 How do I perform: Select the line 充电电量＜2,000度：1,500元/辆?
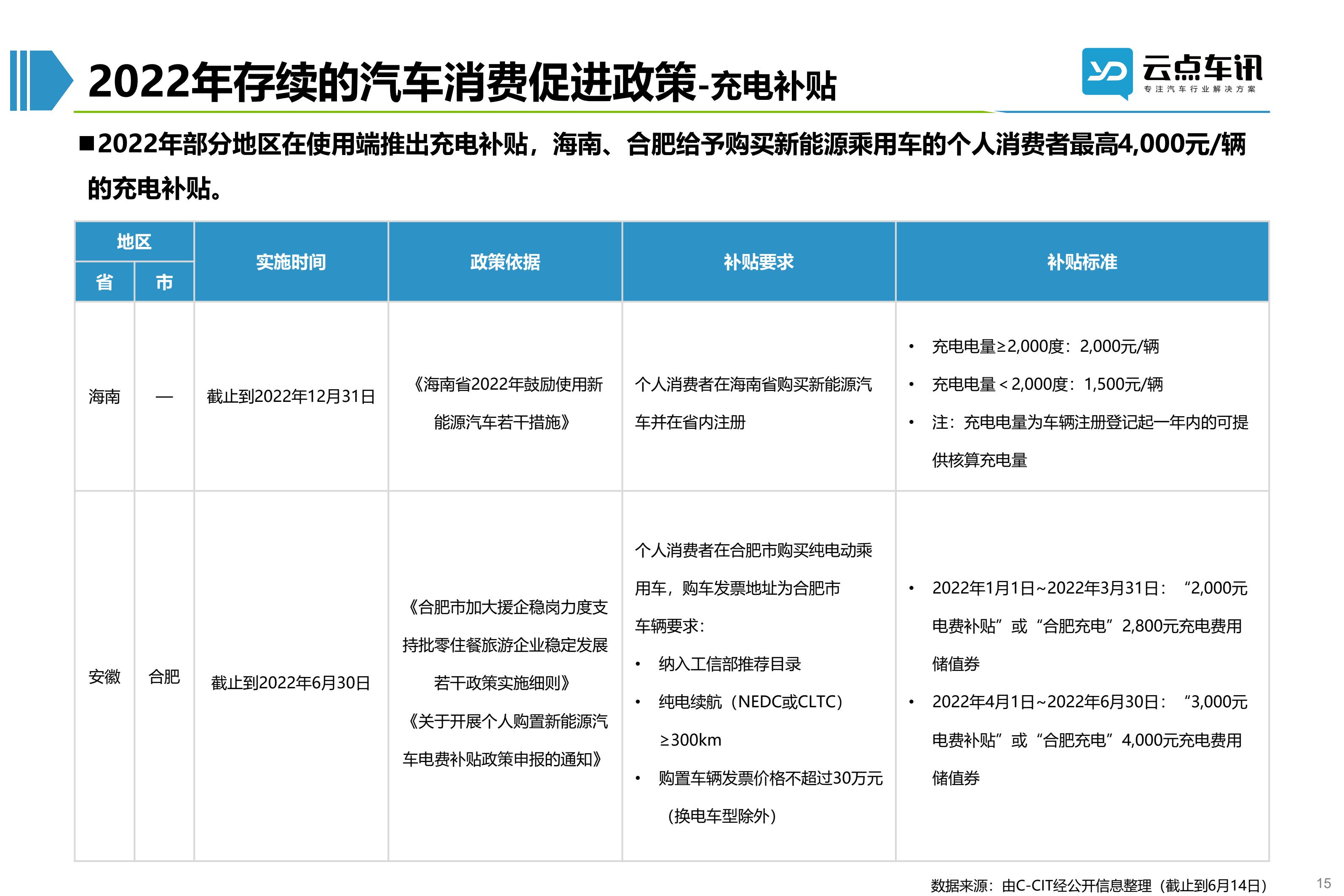(x=1047, y=384)
